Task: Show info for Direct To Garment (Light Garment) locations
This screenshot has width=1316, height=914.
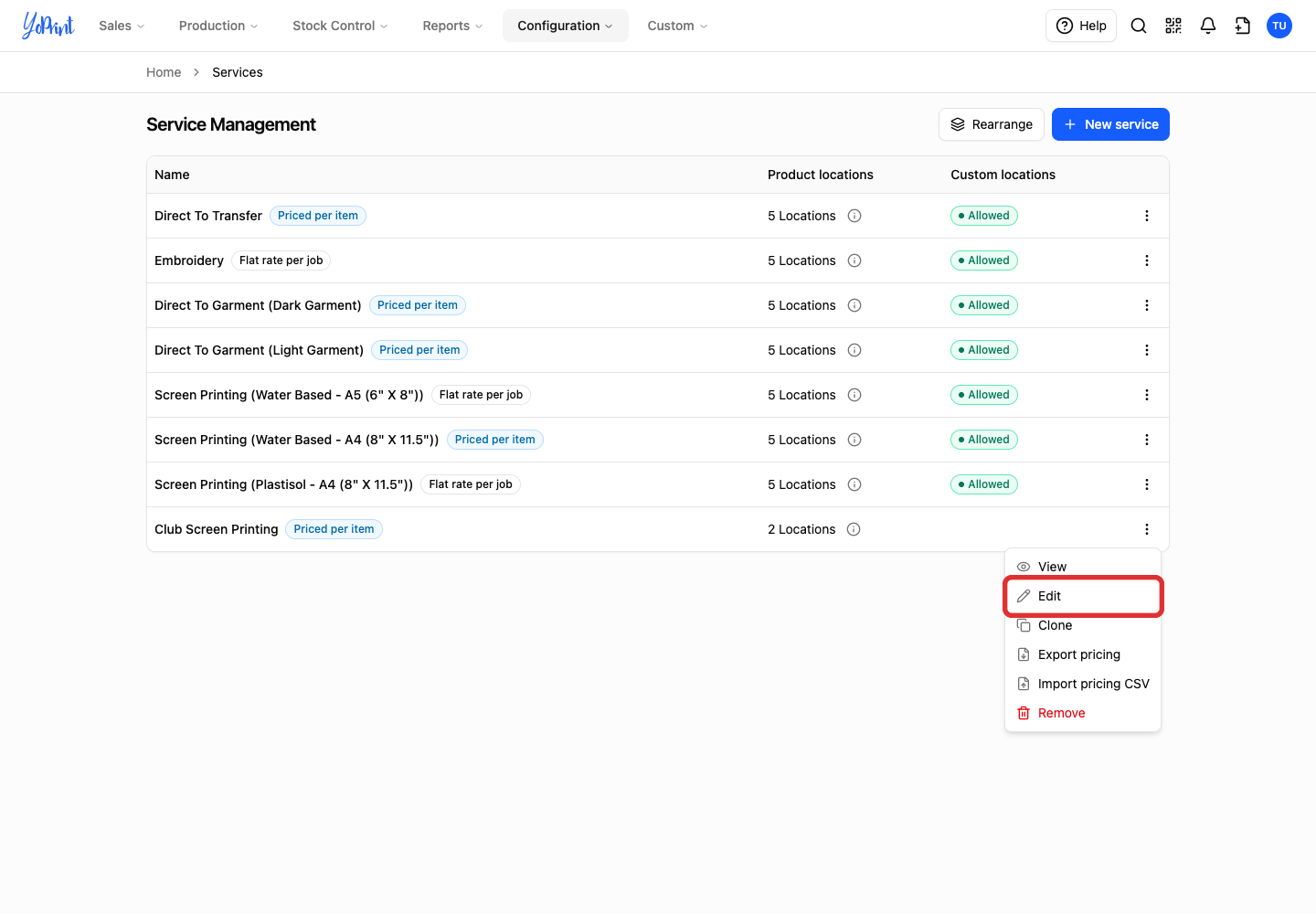Action: 854,350
